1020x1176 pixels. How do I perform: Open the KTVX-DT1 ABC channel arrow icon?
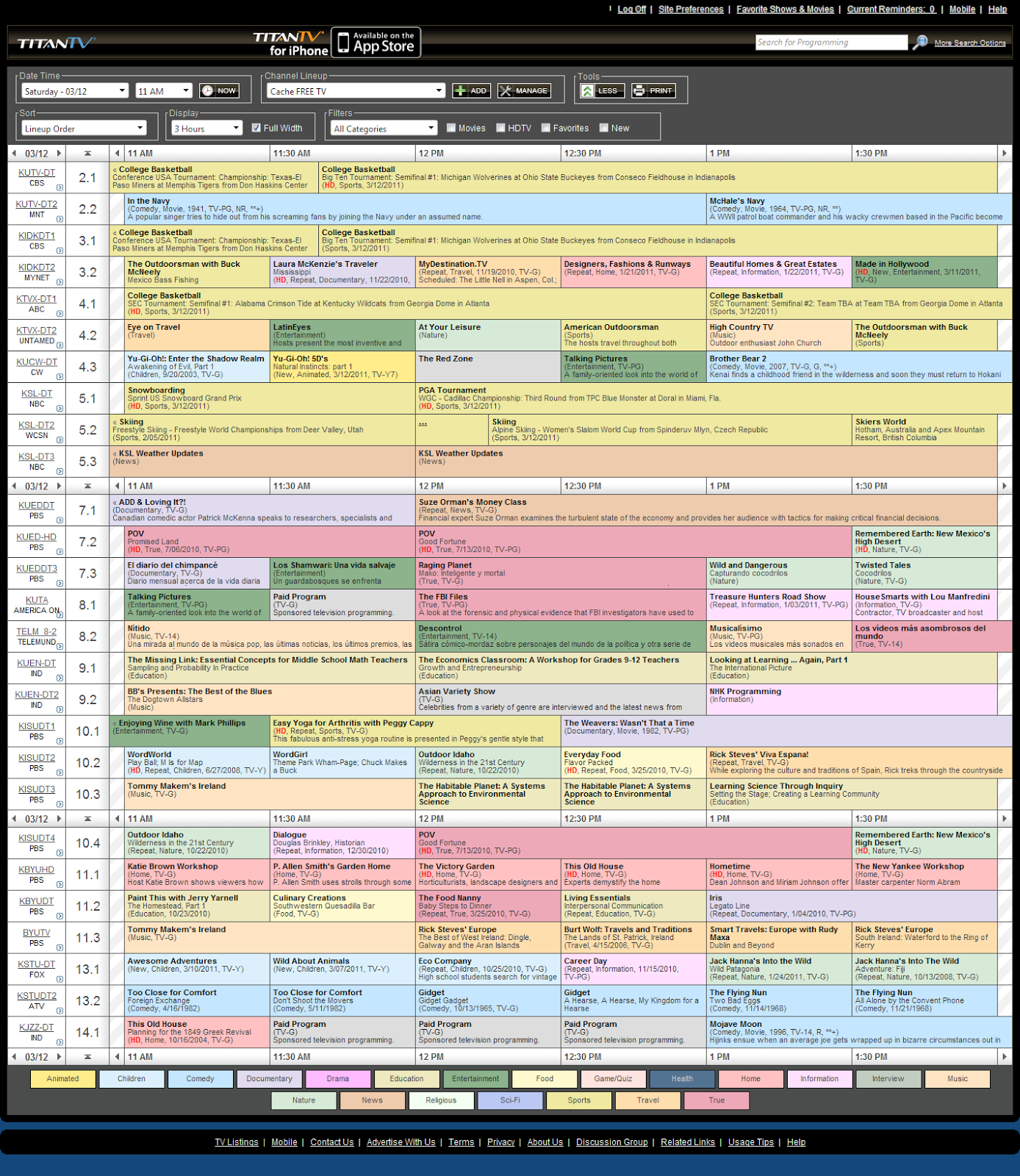click(x=60, y=314)
